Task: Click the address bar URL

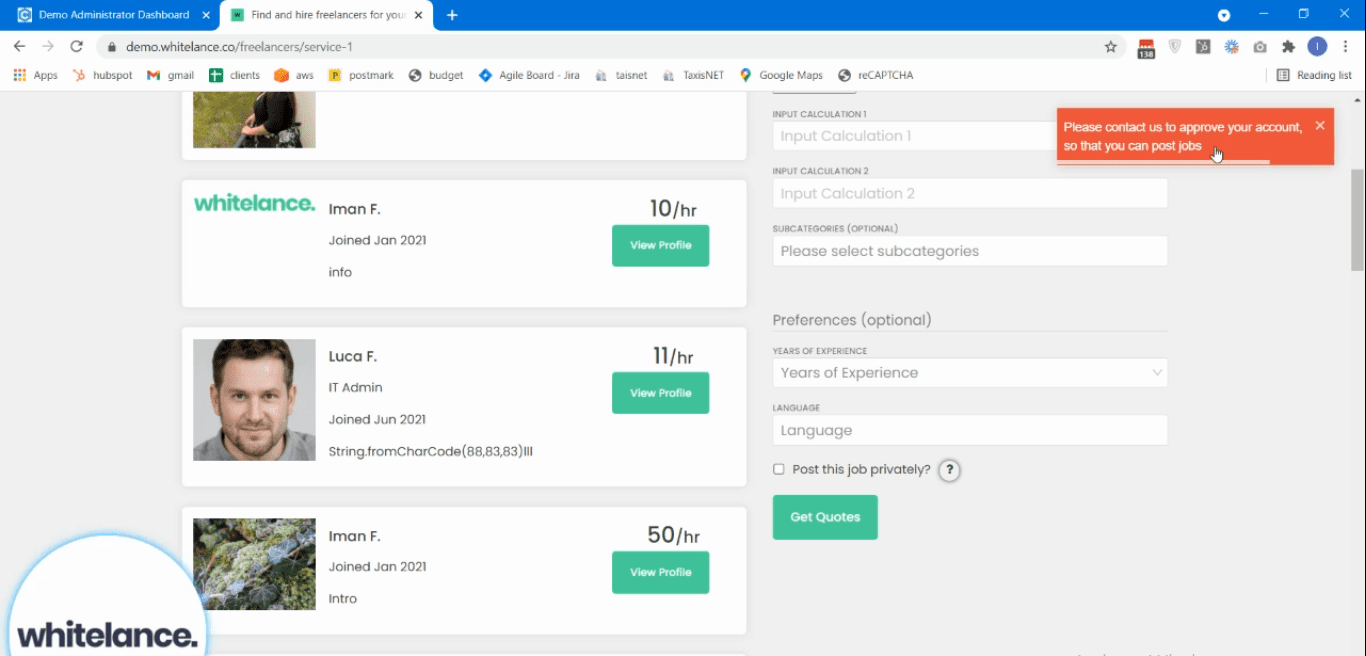Action: tap(239, 47)
